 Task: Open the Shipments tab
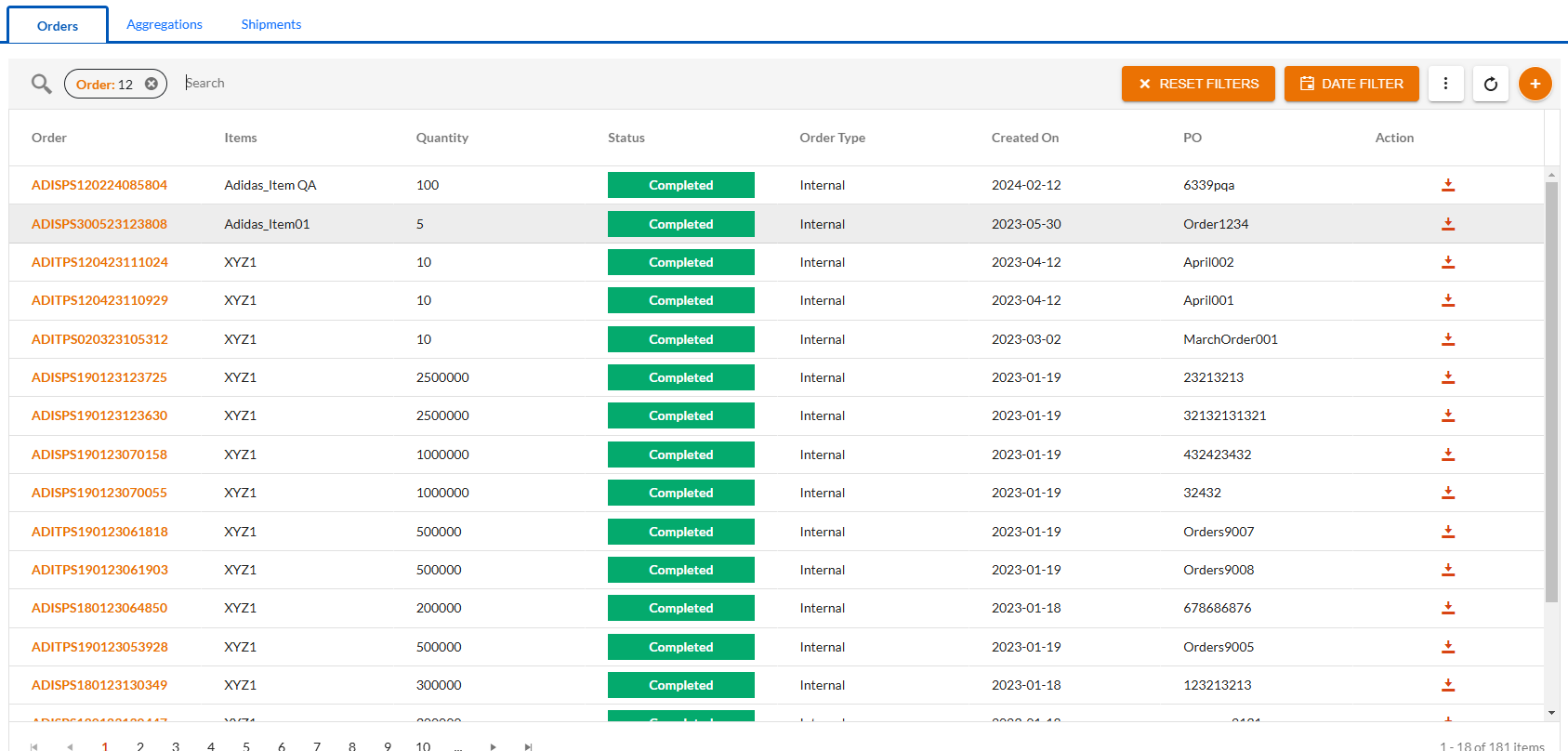[x=270, y=24]
